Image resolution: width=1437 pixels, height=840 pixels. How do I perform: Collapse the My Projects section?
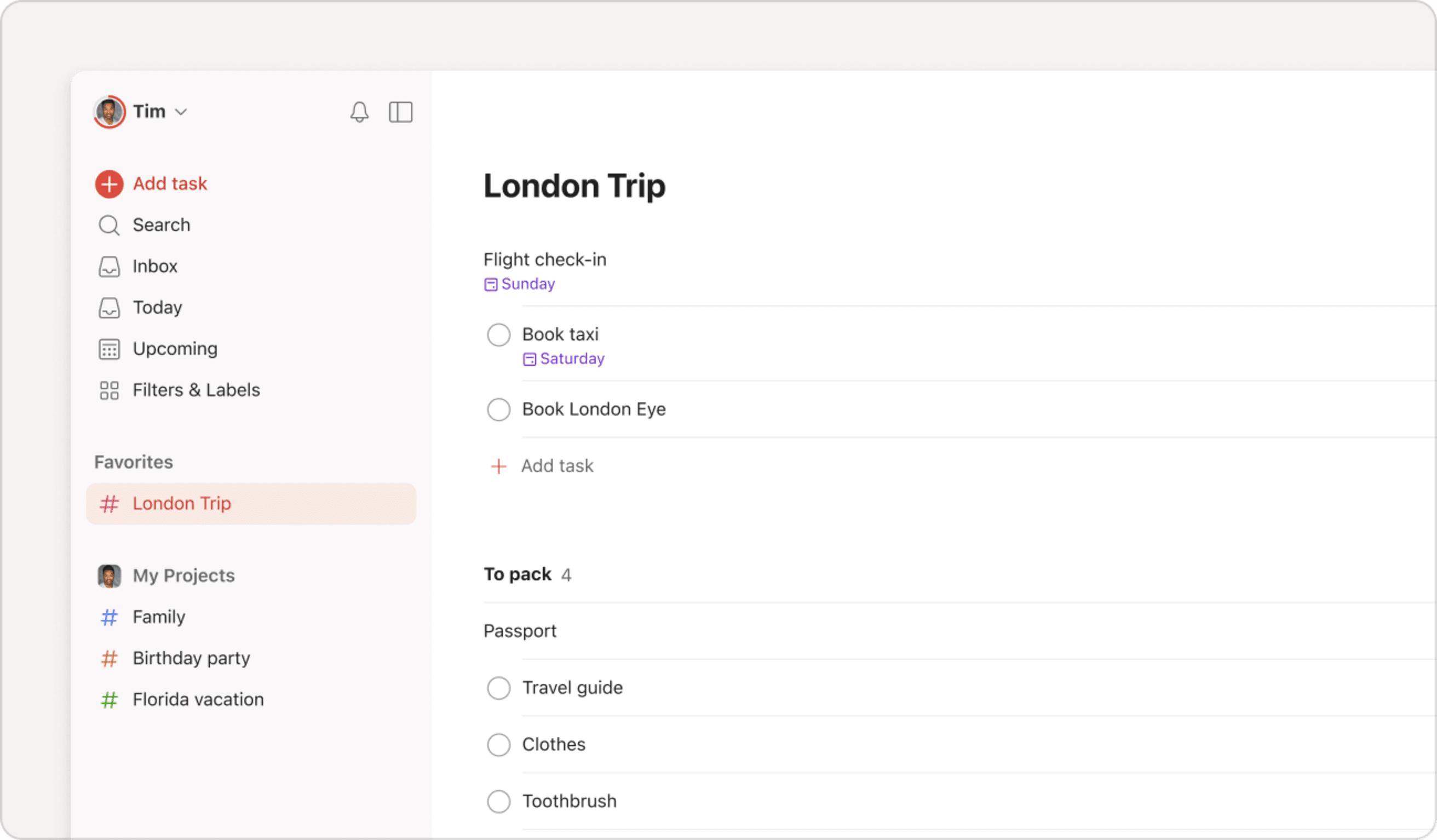[x=183, y=576]
